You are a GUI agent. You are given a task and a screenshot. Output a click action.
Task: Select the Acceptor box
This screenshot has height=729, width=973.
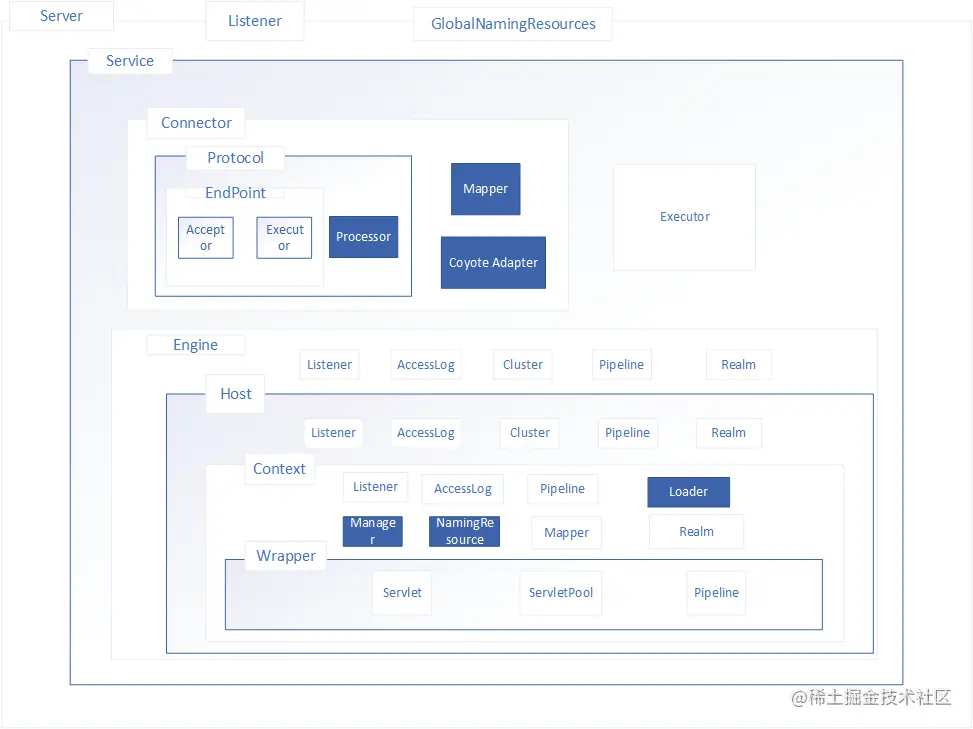[205, 238]
